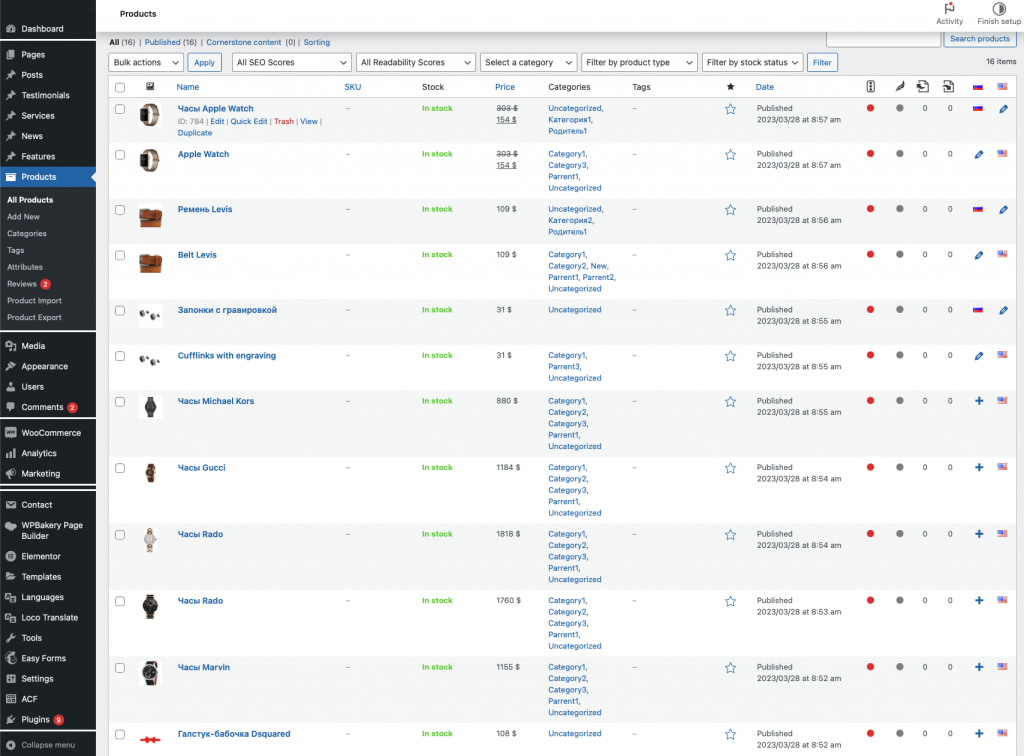Screen dimensions: 1024x756
Task: Open Reviews in the Products submenu
Action: coord(22,284)
